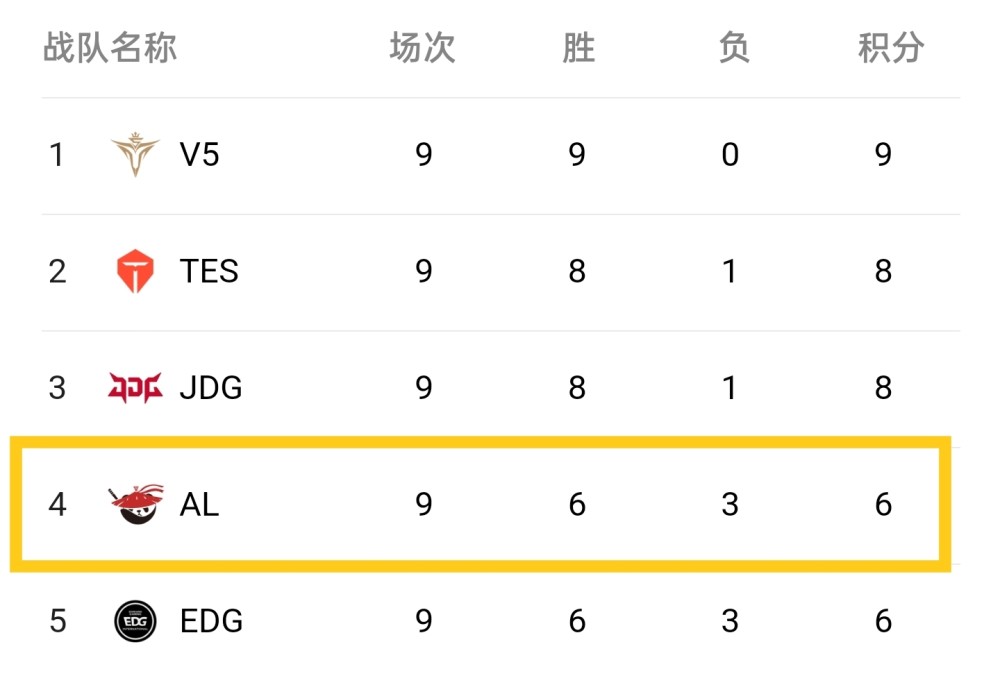Image resolution: width=1000 pixels, height=676 pixels.
Task: Click the EDG black circular logo
Action: [134, 621]
